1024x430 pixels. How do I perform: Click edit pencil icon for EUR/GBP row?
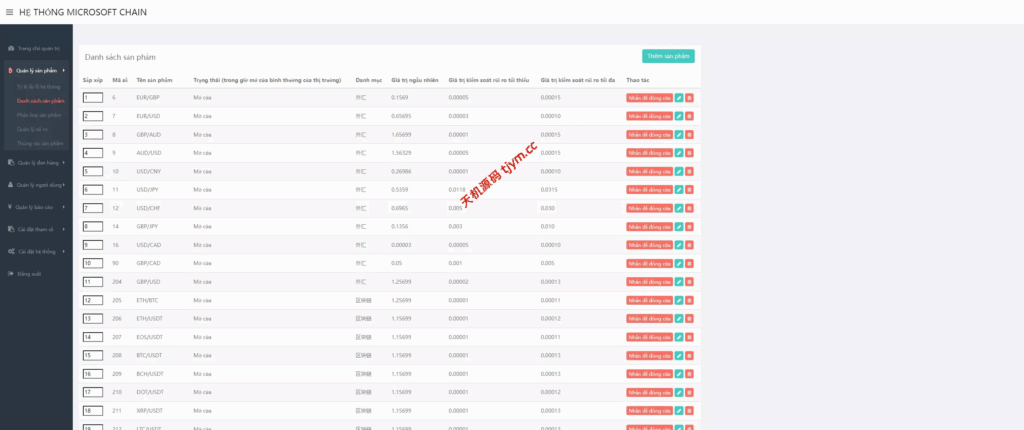pyautogui.click(x=679, y=98)
